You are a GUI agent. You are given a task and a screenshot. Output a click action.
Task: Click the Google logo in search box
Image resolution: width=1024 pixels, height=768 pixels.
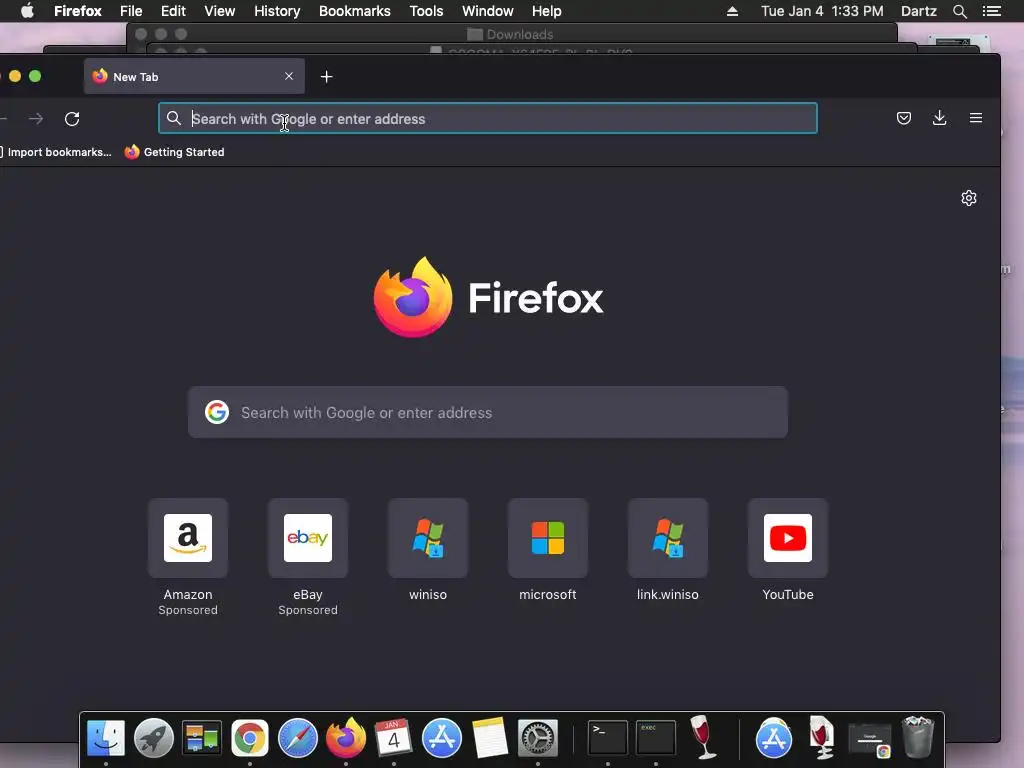coord(217,412)
